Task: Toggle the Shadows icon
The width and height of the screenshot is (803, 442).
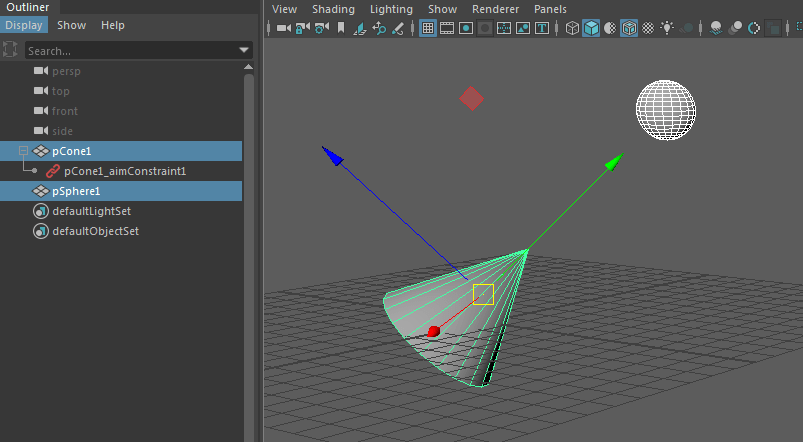Action: point(686,28)
